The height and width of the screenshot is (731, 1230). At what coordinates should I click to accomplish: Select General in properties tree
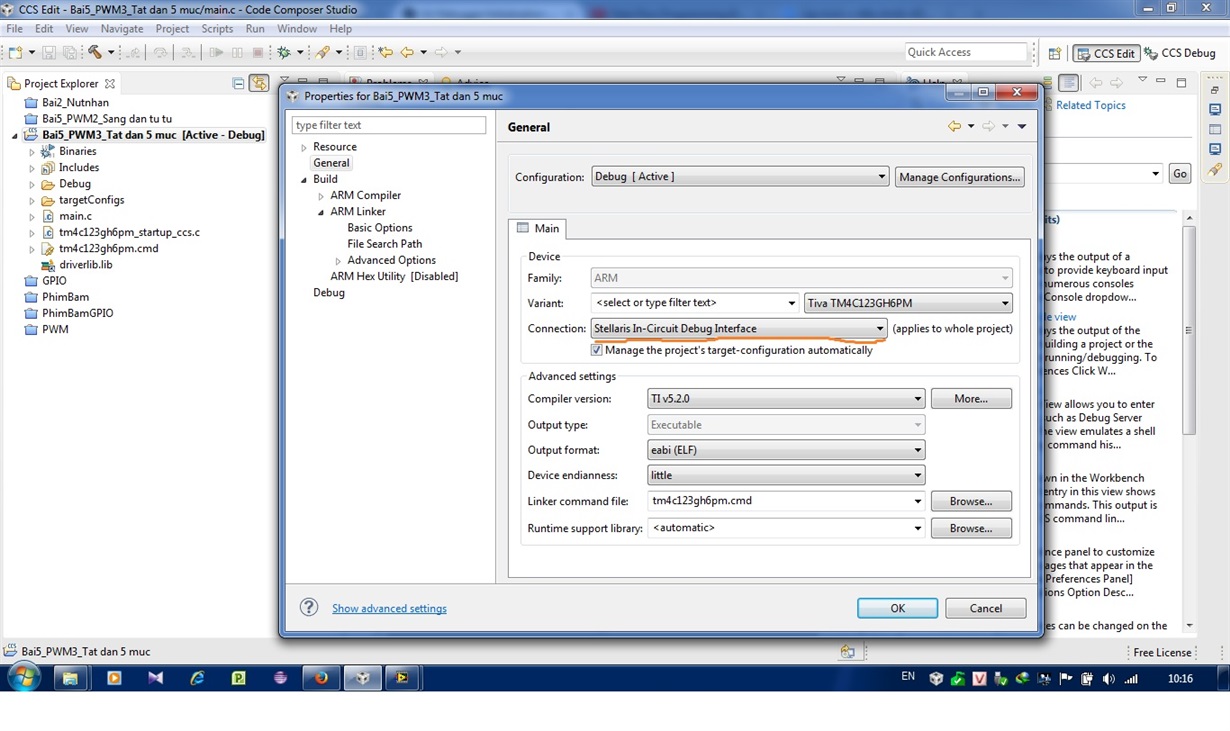(331, 163)
